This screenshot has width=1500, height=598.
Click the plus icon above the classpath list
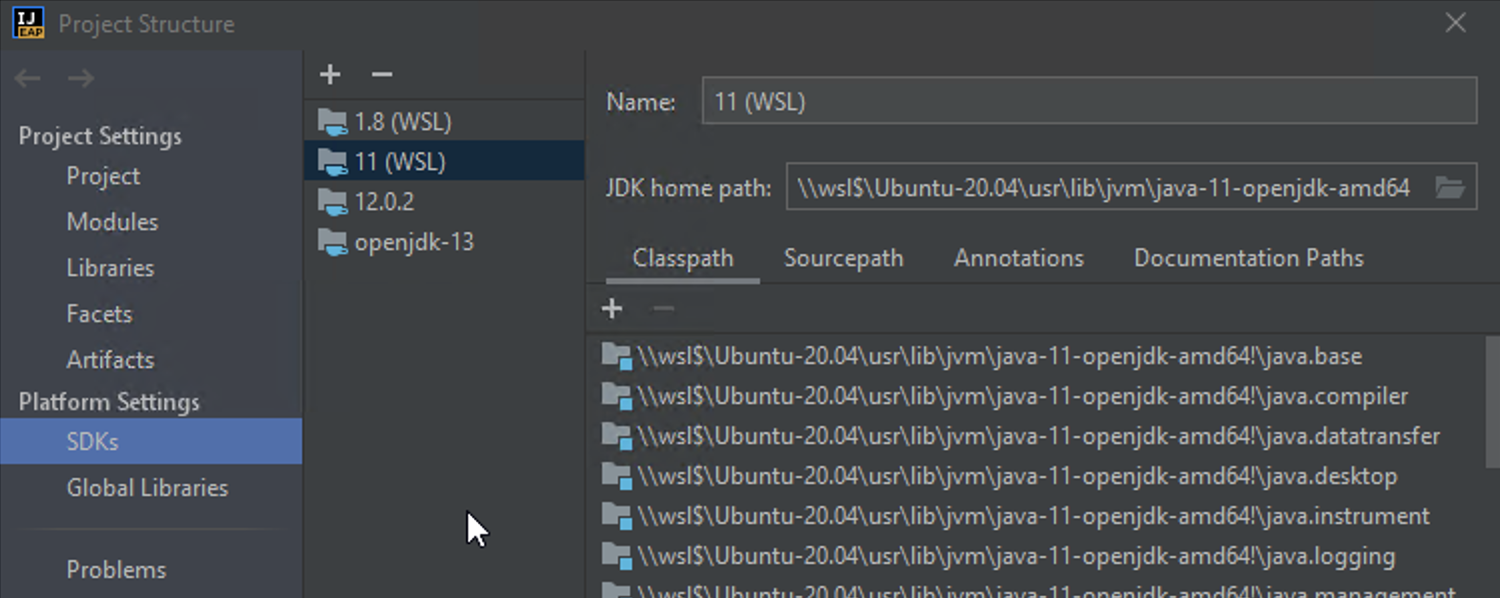click(611, 309)
